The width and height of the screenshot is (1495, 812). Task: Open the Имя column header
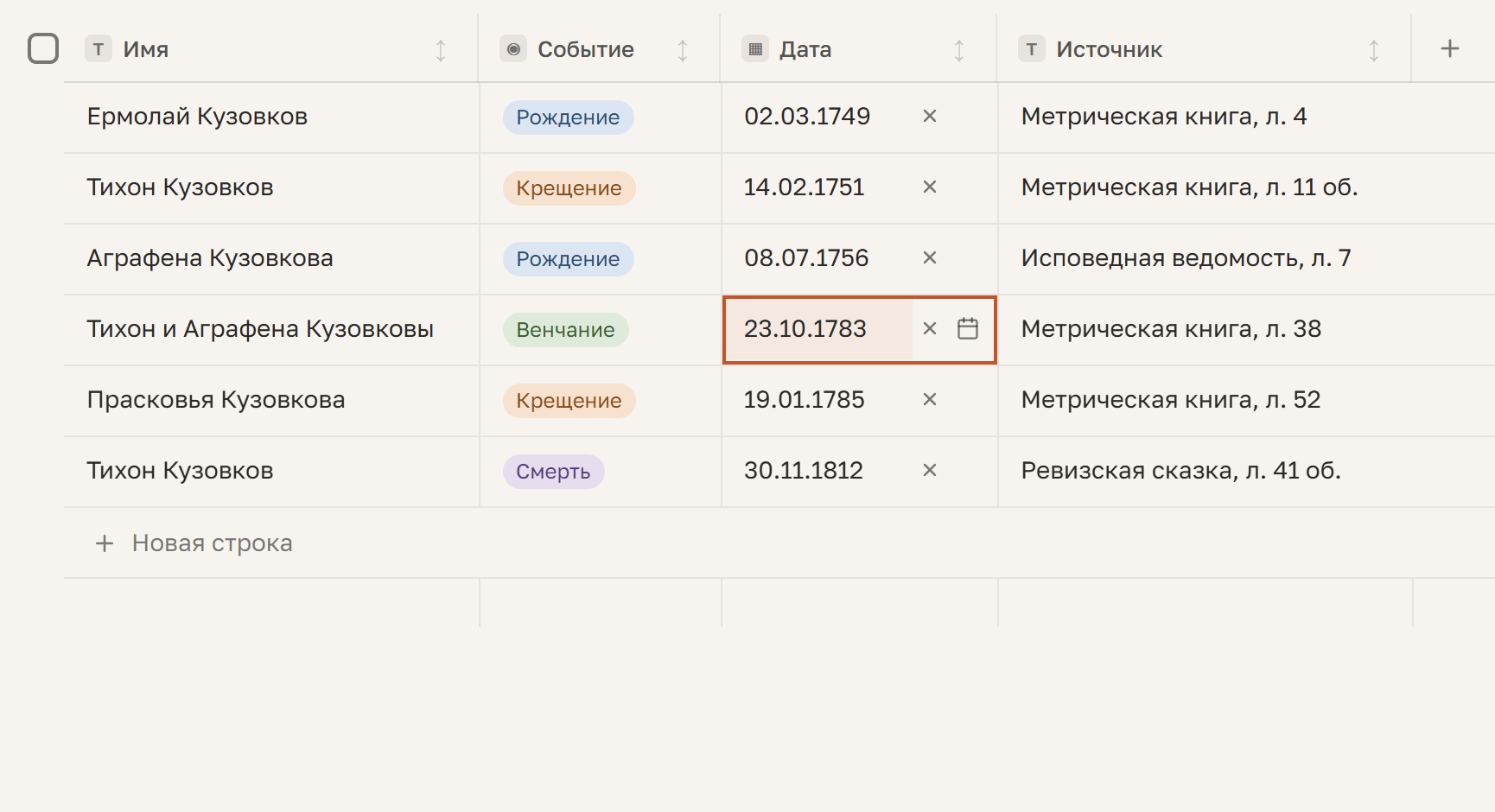(270, 49)
